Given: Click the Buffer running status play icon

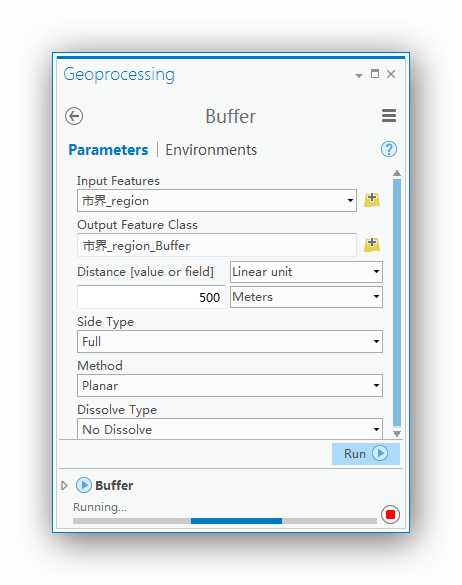Looking at the screenshot, I should click(84, 485).
